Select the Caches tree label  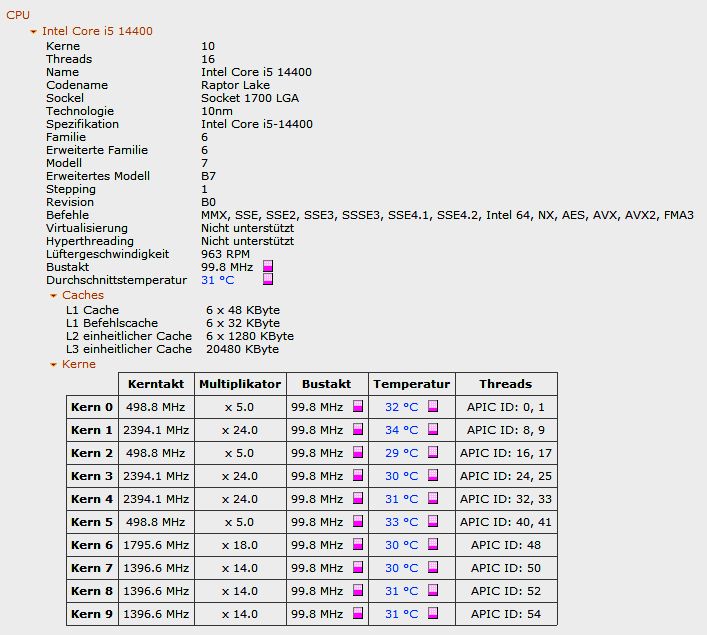click(x=83, y=295)
